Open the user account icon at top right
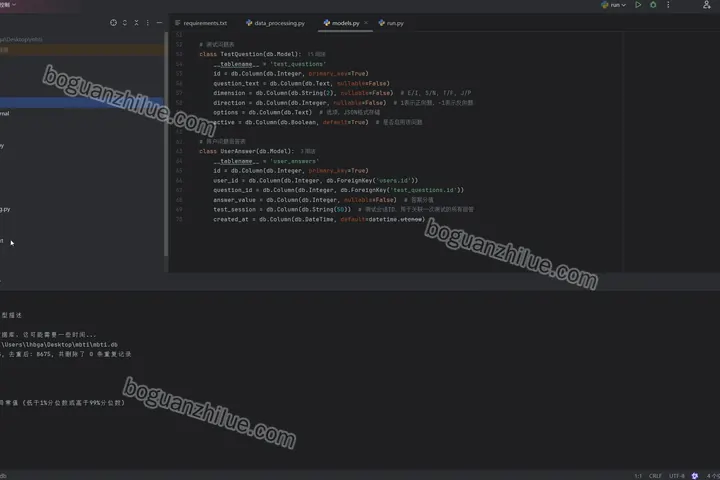This screenshot has width=720, height=480. click(x=706, y=5)
